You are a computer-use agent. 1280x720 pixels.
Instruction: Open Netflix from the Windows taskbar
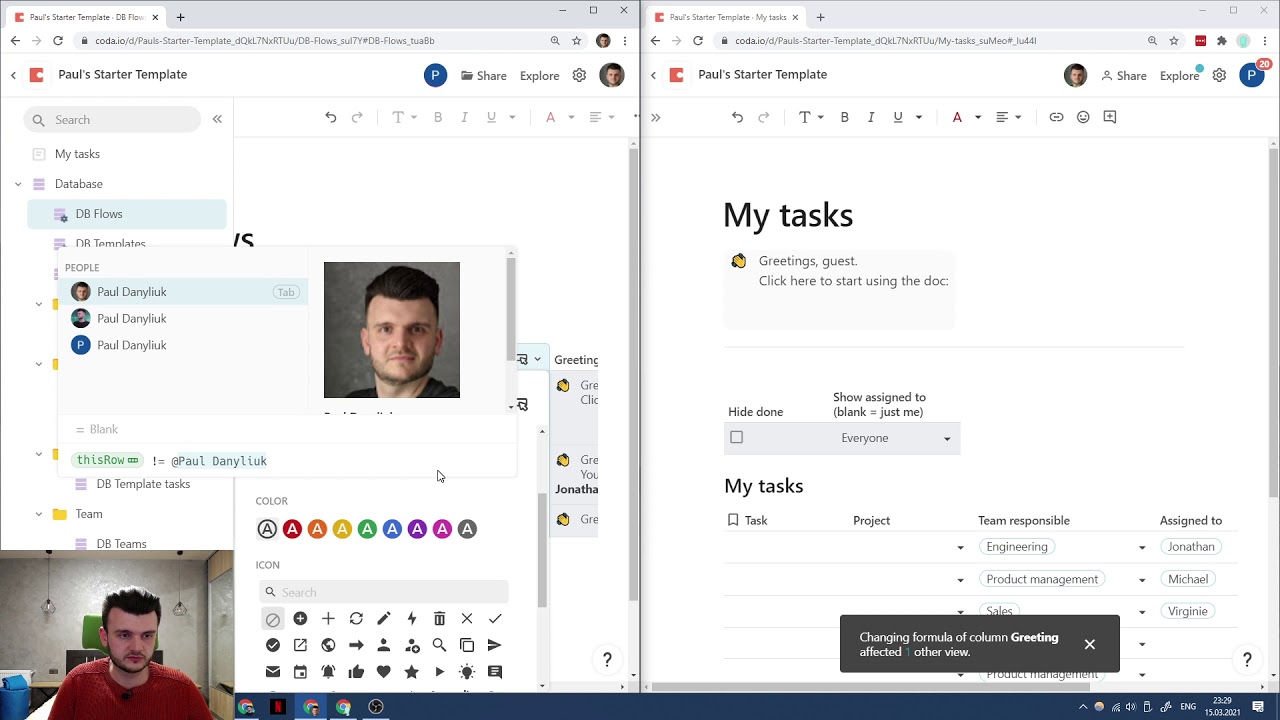[x=278, y=707]
